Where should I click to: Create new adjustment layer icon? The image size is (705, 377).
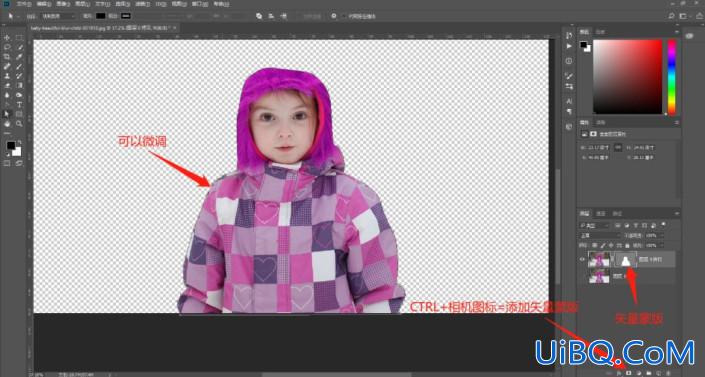coord(638,373)
